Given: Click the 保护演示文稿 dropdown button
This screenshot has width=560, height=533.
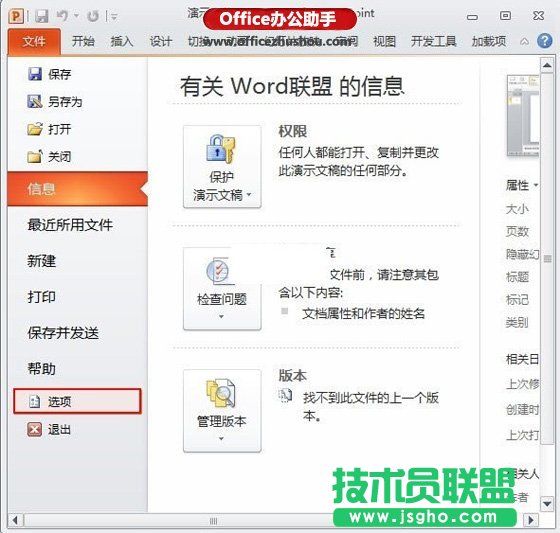Looking at the screenshot, I should [x=222, y=166].
